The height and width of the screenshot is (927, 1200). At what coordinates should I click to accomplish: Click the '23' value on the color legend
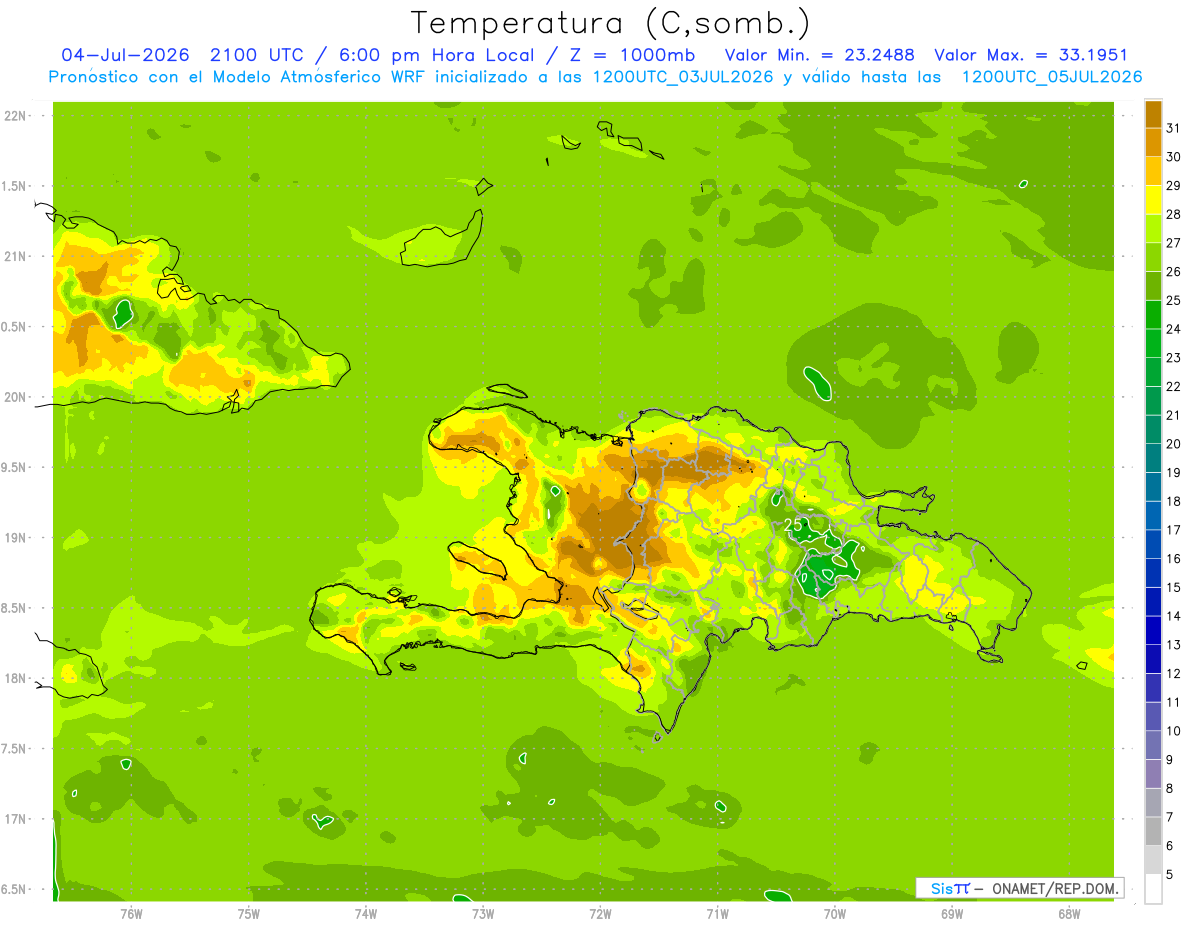(1174, 358)
